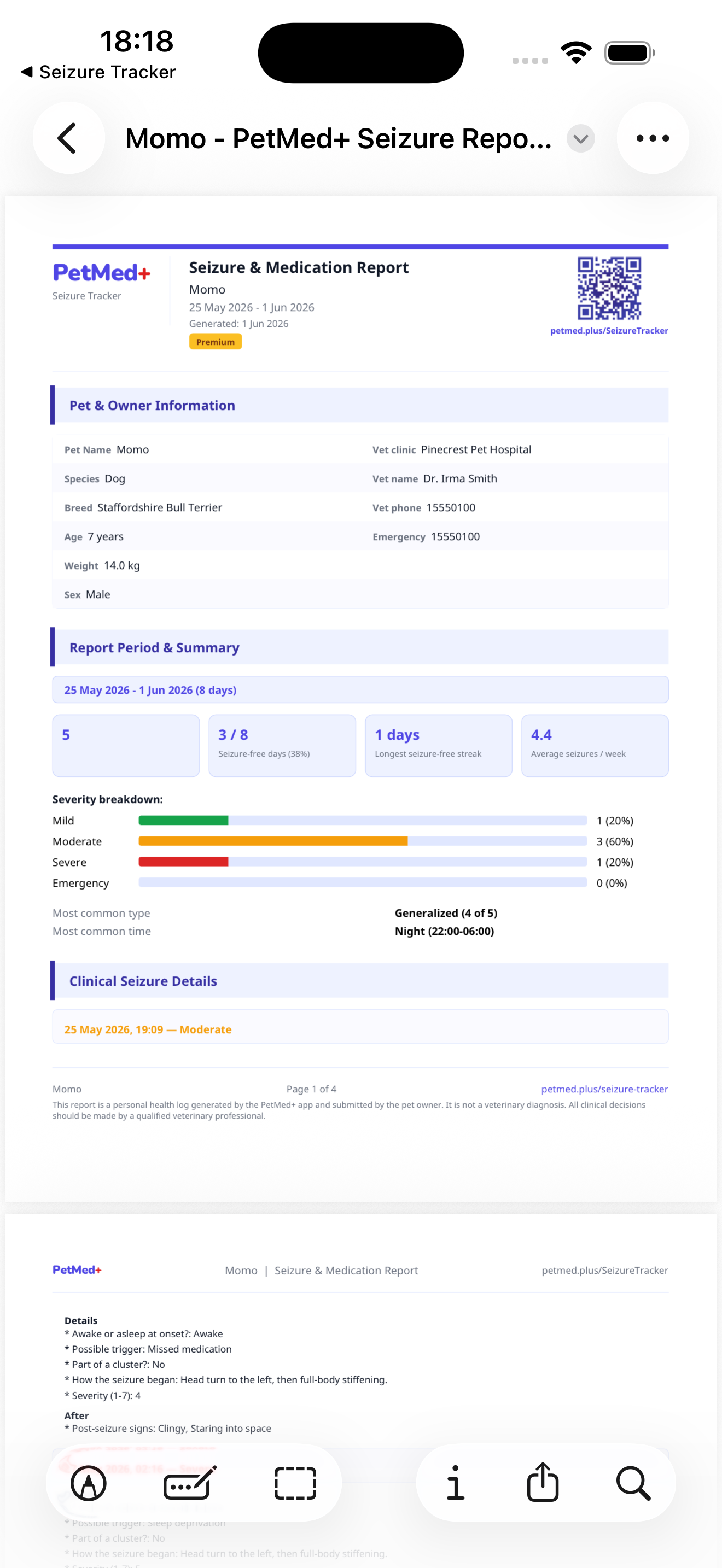Screen dimensions: 722x1568
Task: Select the Vet phone 15550100 value
Action: point(451,508)
